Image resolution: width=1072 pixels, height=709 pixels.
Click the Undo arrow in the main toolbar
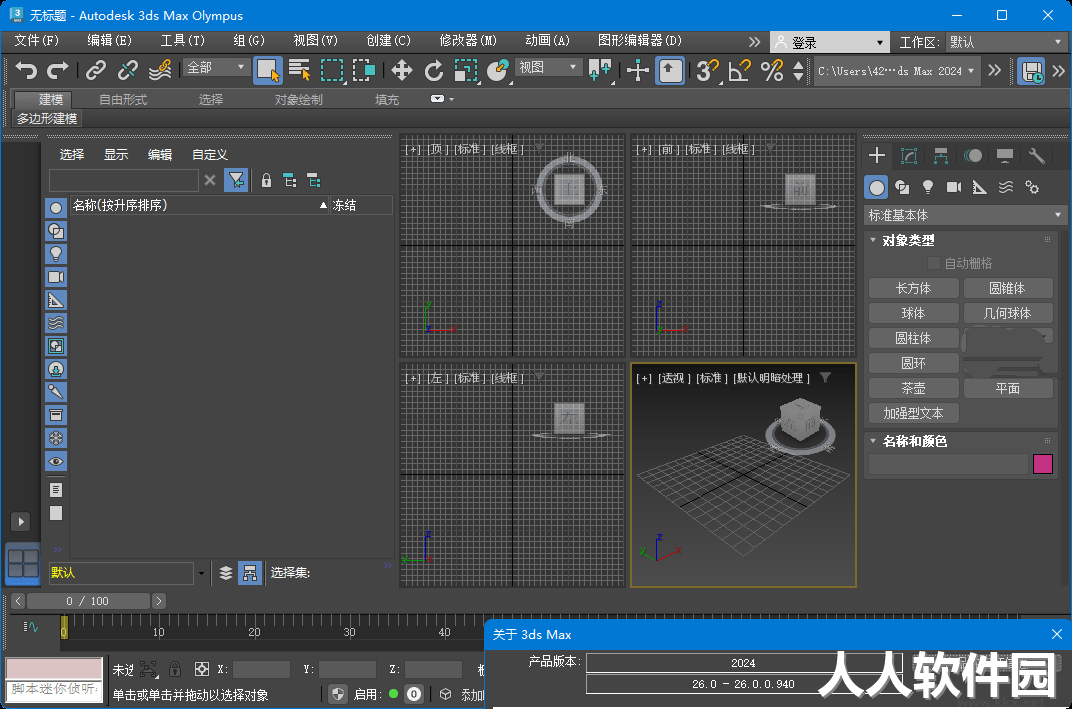click(26, 70)
